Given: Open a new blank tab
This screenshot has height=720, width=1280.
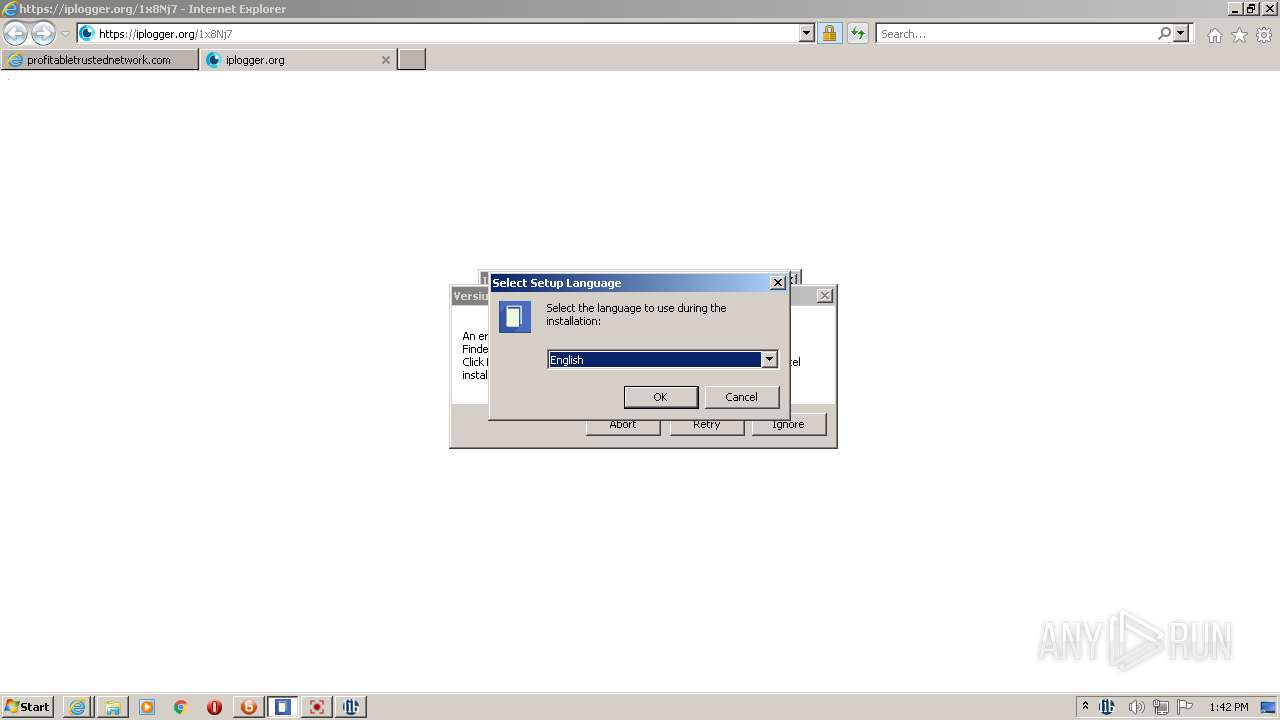Looking at the screenshot, I should [x=412, y=60].
